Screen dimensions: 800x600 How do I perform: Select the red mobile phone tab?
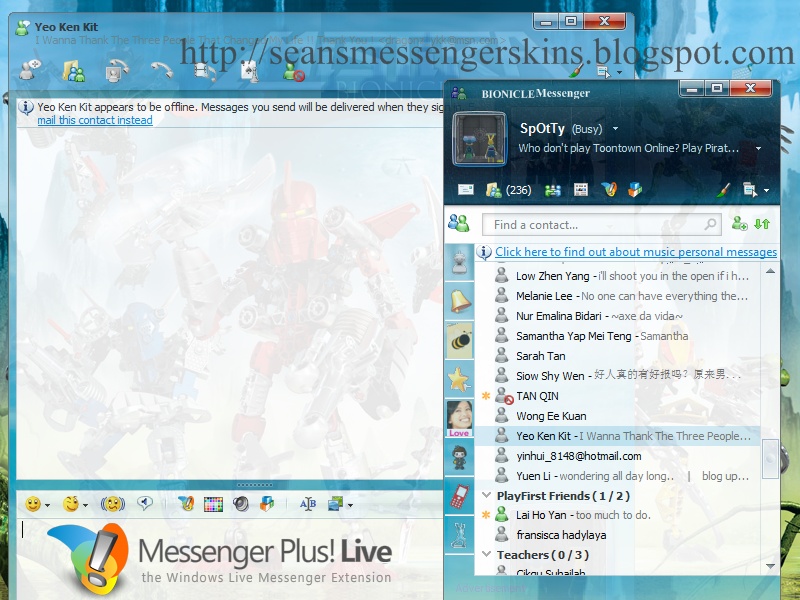tap(459, 497)
